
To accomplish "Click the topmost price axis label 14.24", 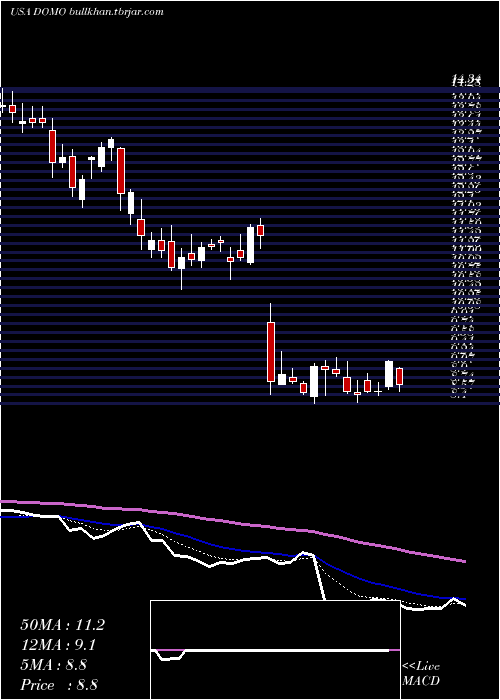I will pyautogui.click(x=466, y=81).
